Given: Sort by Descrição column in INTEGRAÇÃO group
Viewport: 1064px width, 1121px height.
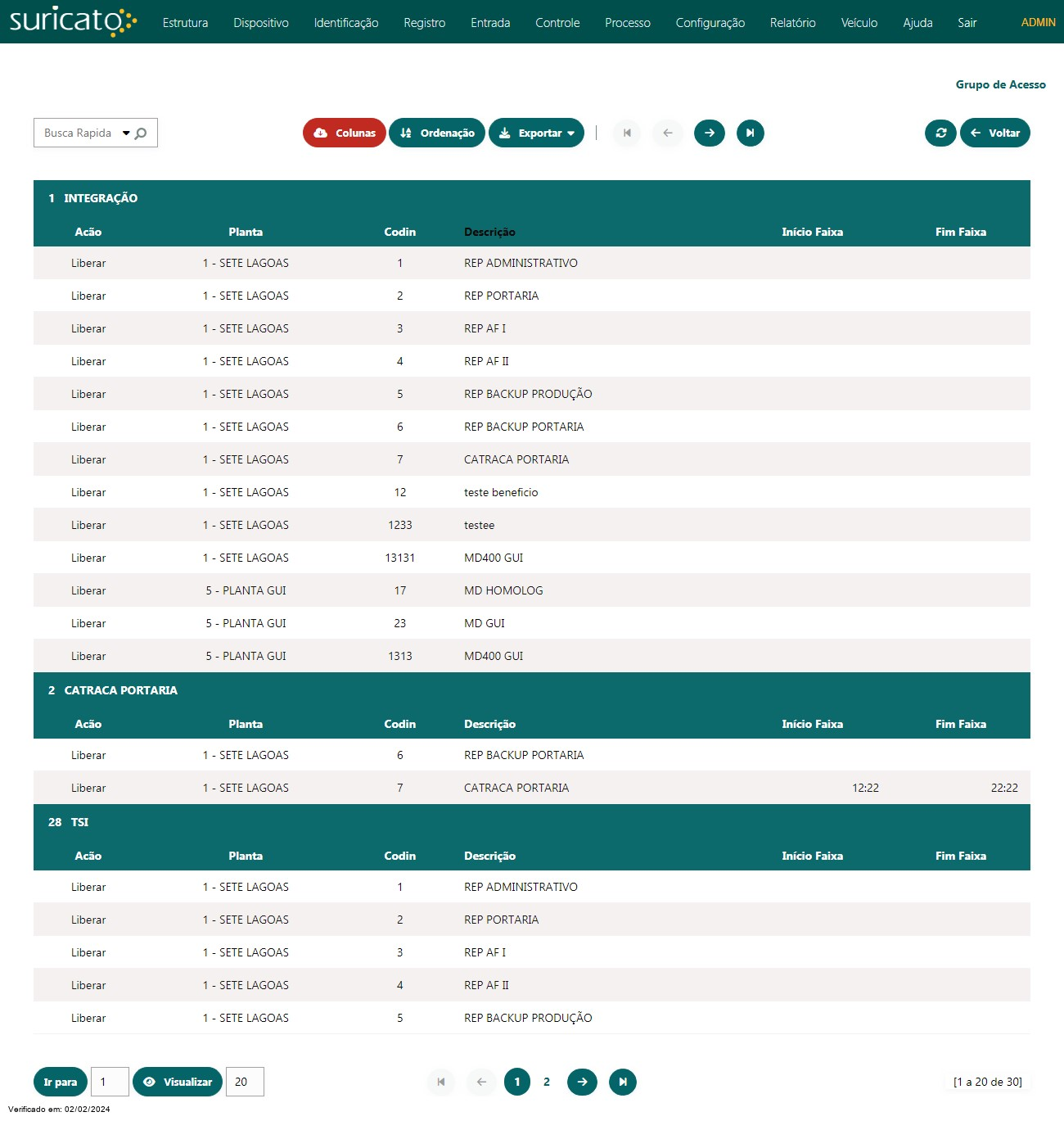Looking at the screenshot, I should point(489,232).
